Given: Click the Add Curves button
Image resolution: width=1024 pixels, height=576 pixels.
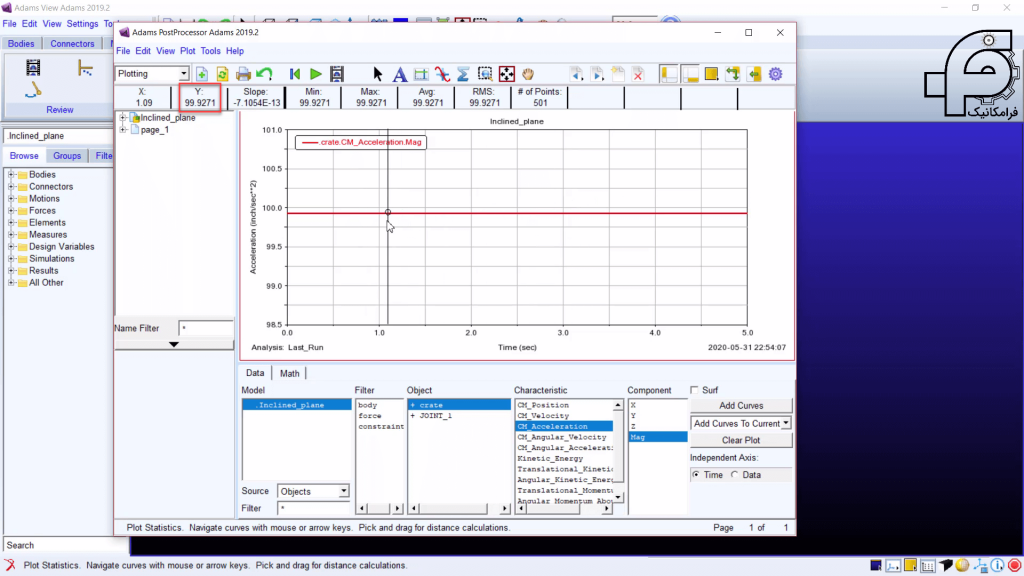Looking at the screenshot, I should 741,406.
